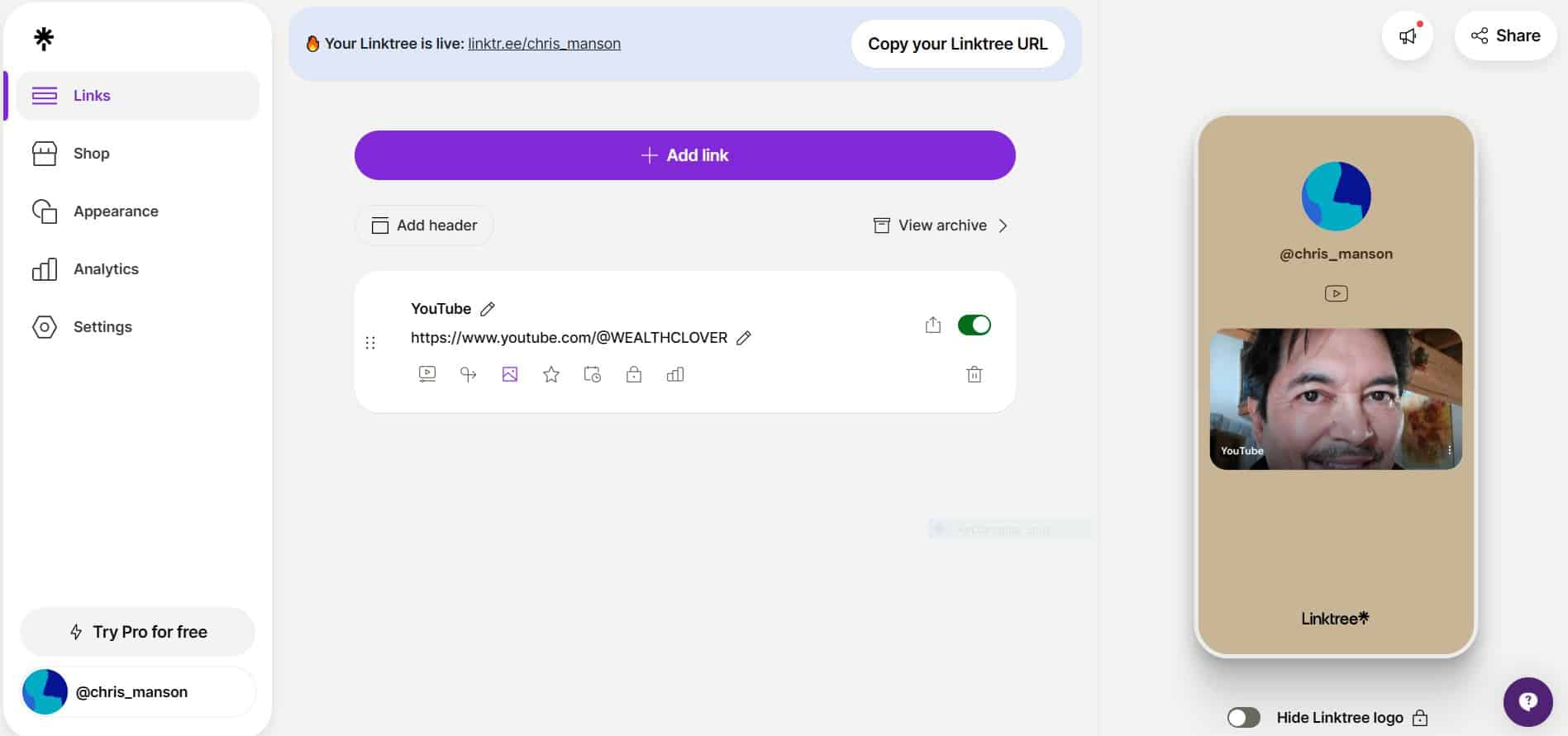Go to Appearance in sidebar

point(137,211)
